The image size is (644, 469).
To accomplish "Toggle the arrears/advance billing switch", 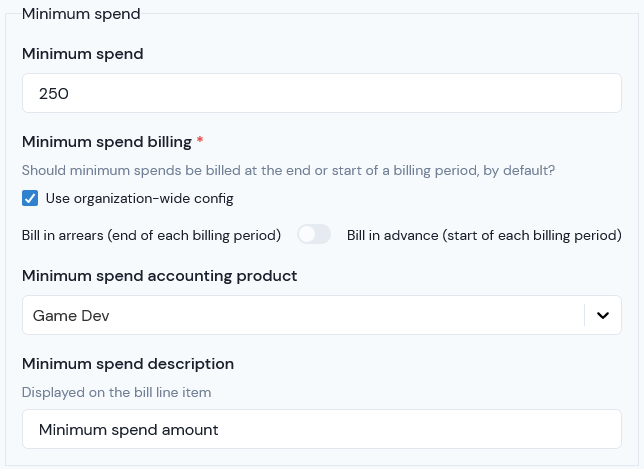I will click(314, 234).
